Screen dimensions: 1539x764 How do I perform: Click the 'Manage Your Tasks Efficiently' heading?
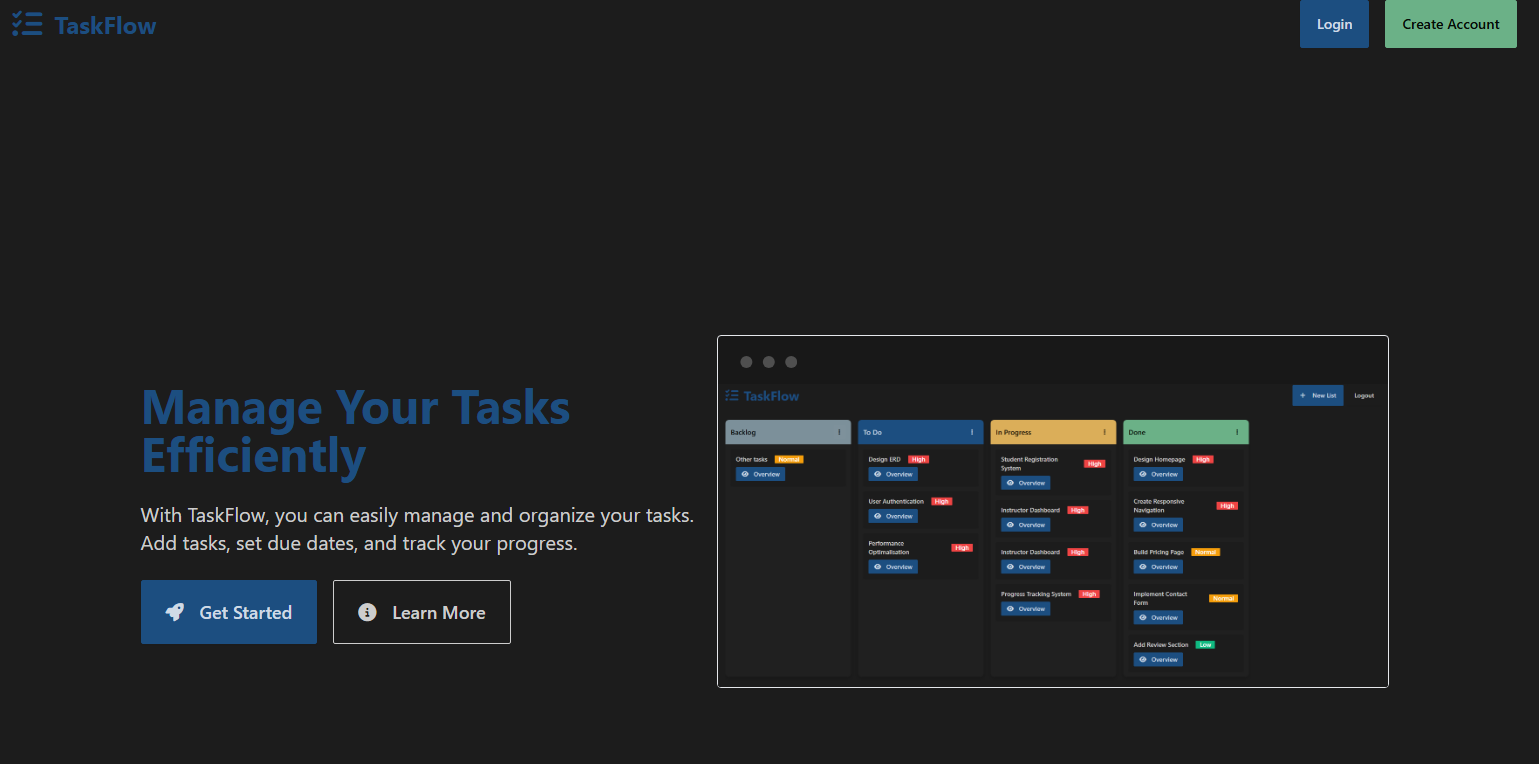coord(356,431)
